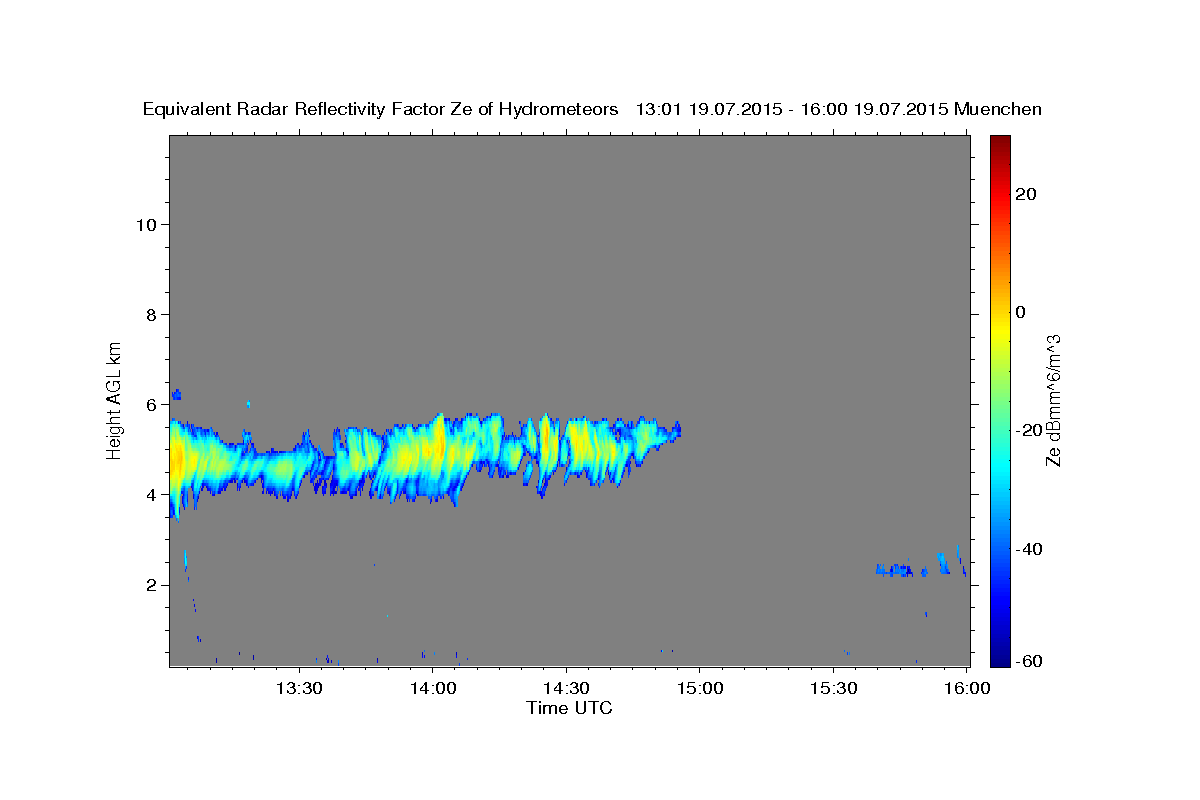Click the time tick label '15:30'
The image size is (1200, 800).
point(833,688)
